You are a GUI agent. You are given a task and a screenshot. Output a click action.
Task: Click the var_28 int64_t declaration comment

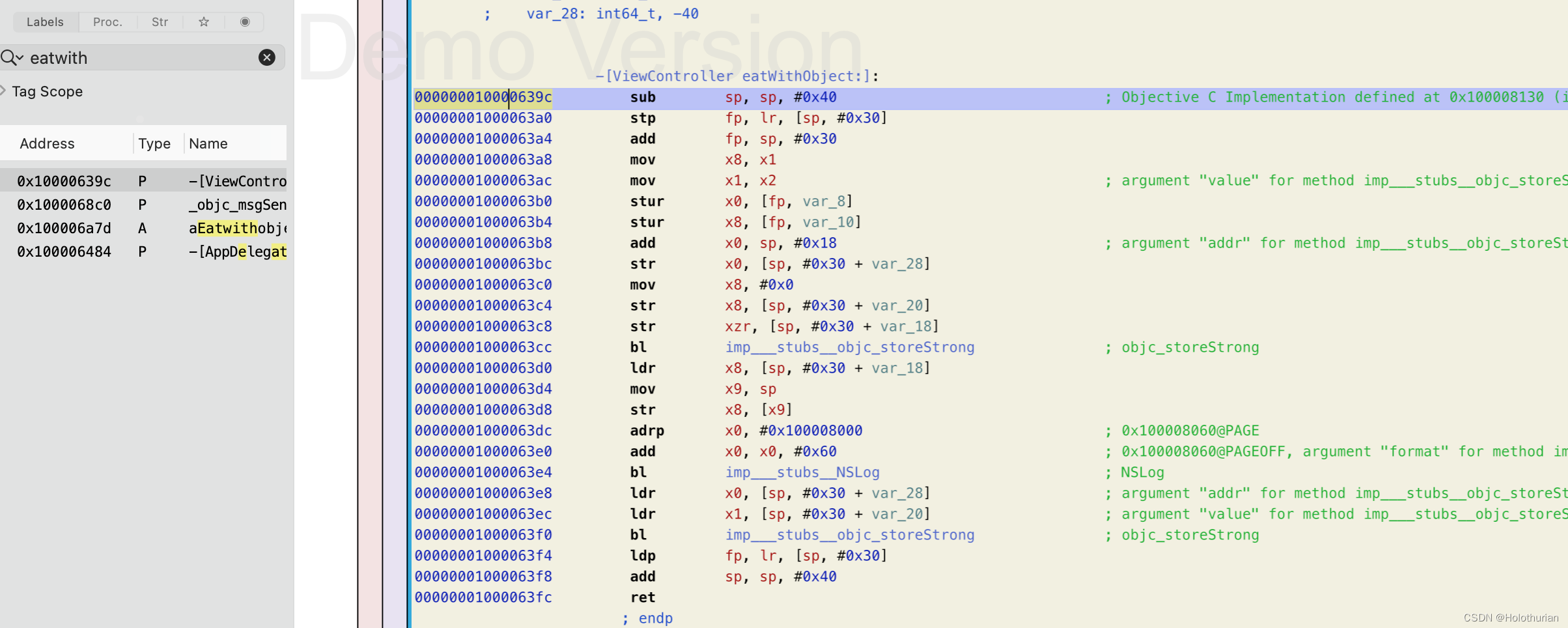tap(591, 14)
